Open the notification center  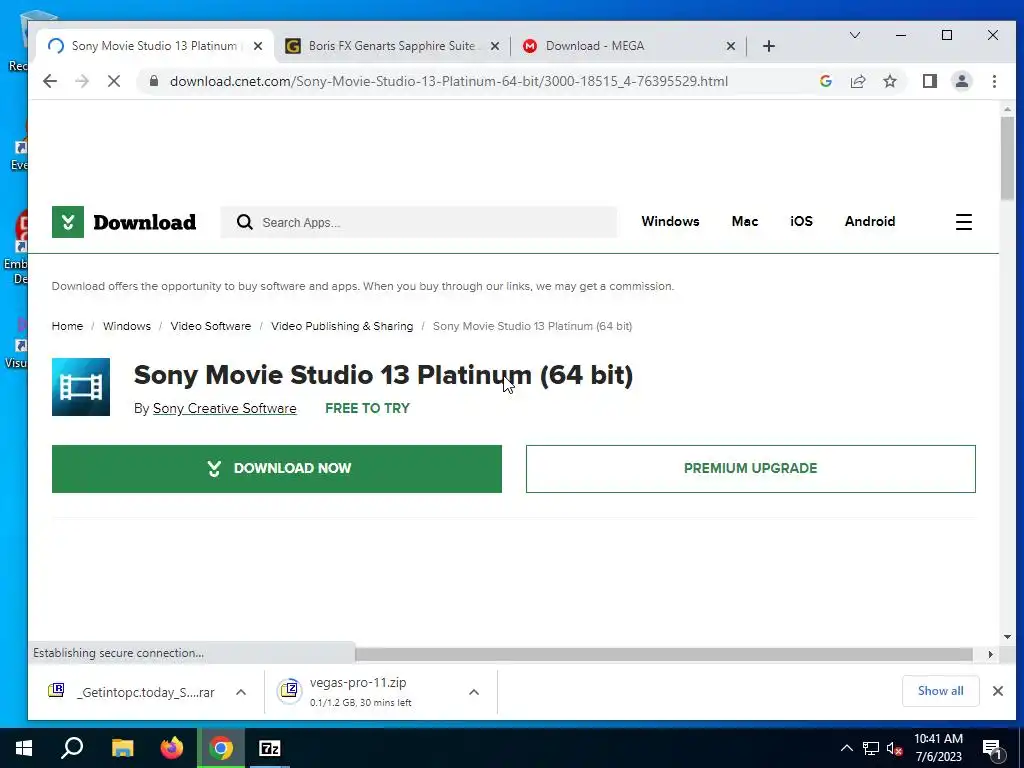tap(992, 750)
